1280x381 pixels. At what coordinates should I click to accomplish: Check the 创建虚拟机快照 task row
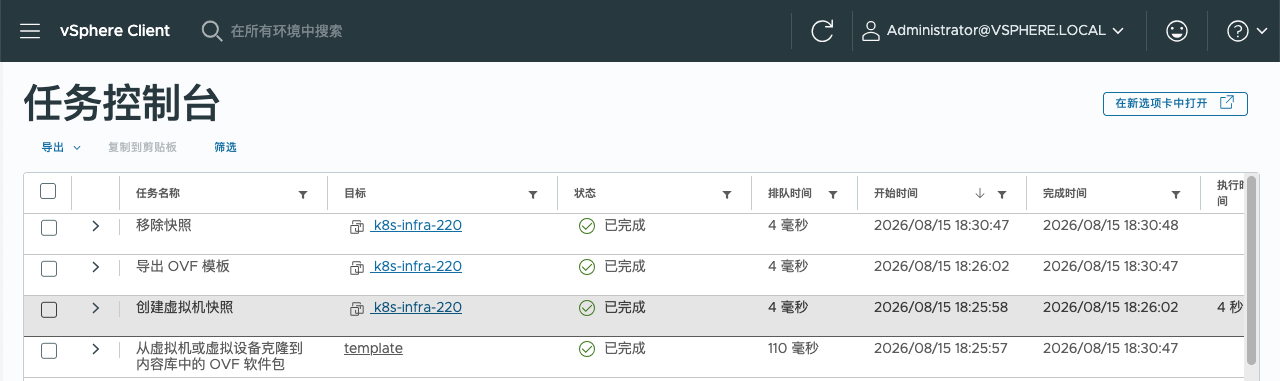[x=48, y=309]
